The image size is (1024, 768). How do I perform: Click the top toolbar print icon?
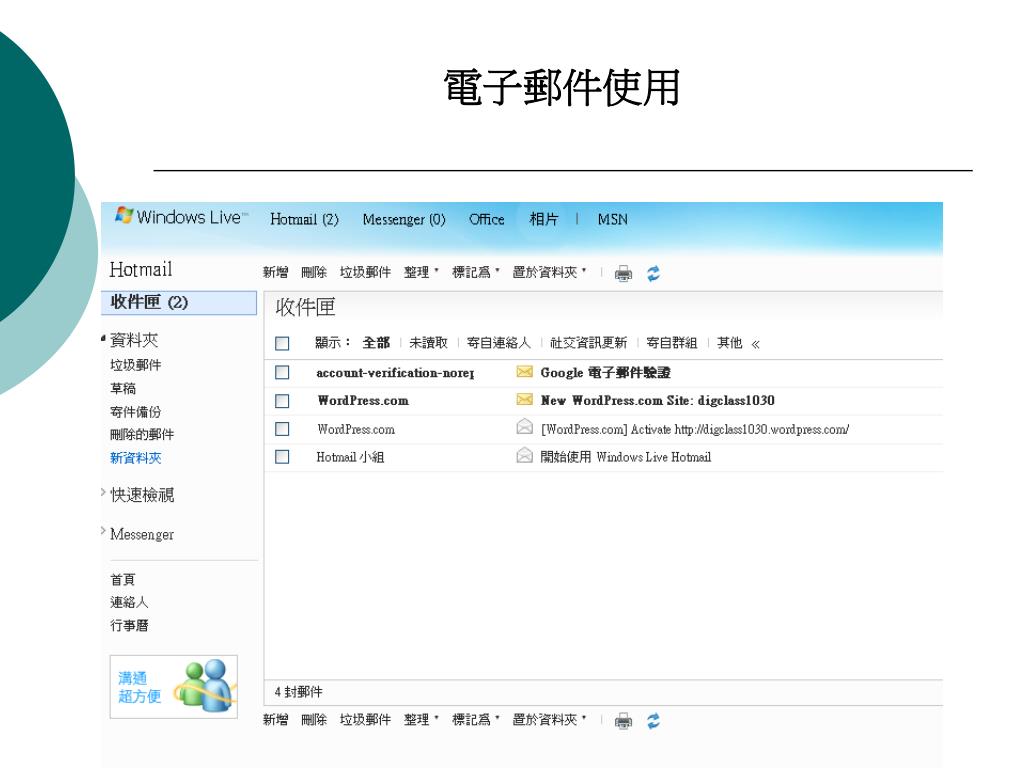623,274
